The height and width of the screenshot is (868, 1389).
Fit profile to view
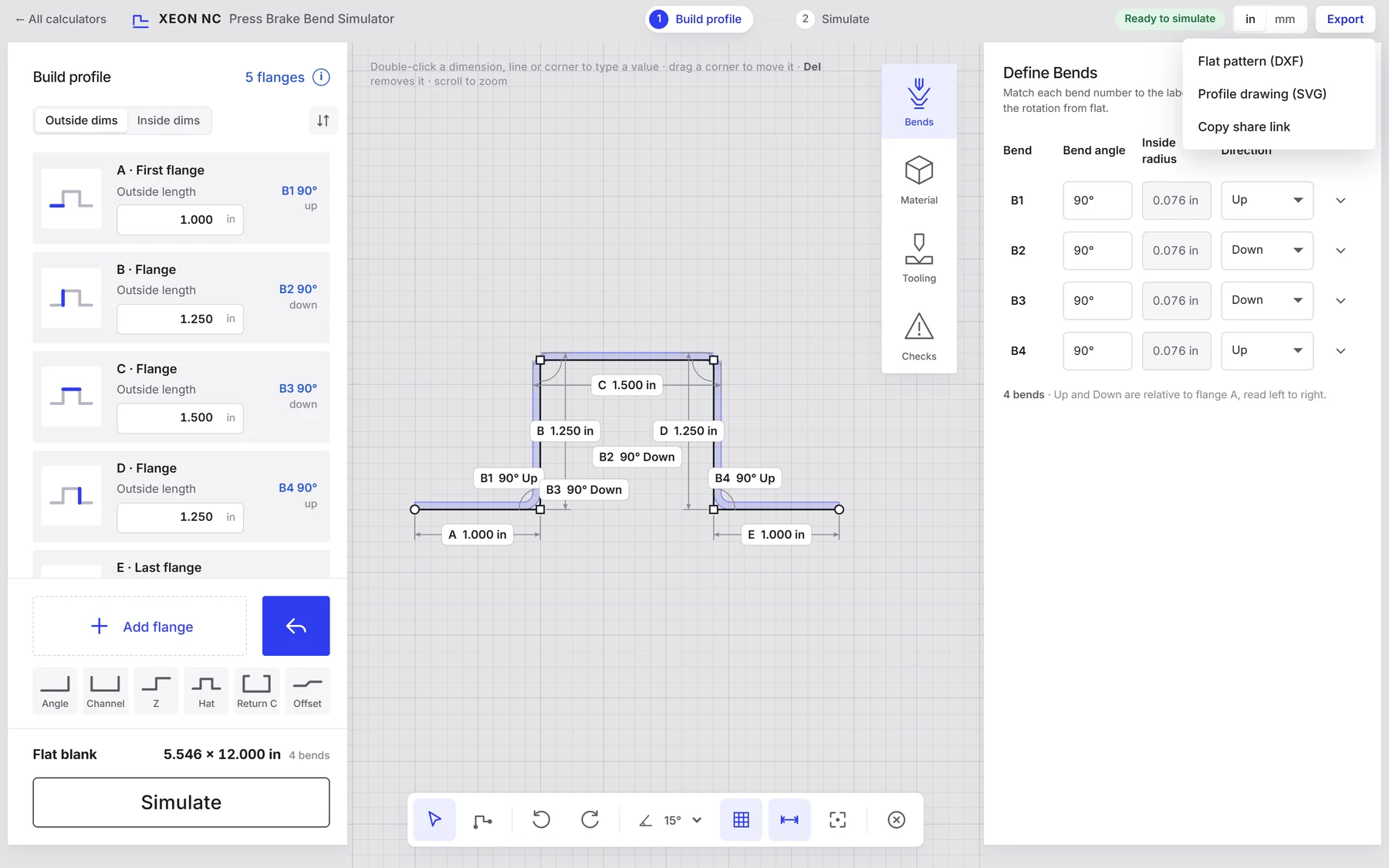coord(837,819)
